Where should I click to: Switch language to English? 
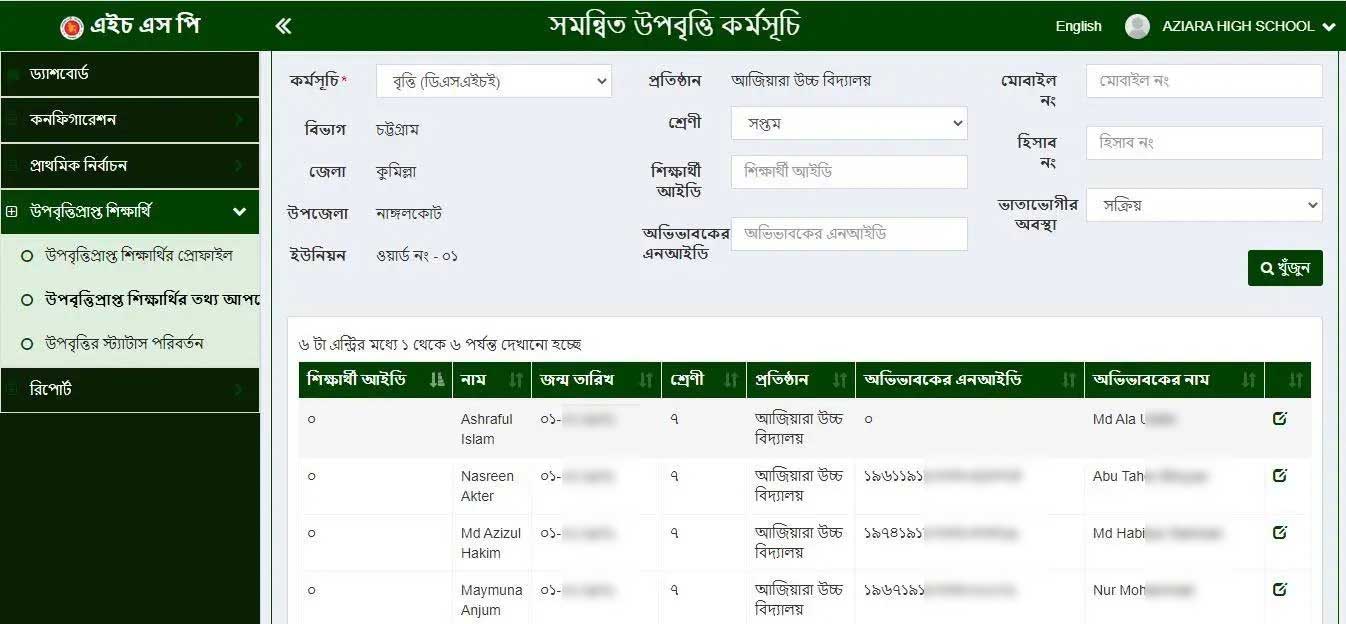[x=1078, y=26]
